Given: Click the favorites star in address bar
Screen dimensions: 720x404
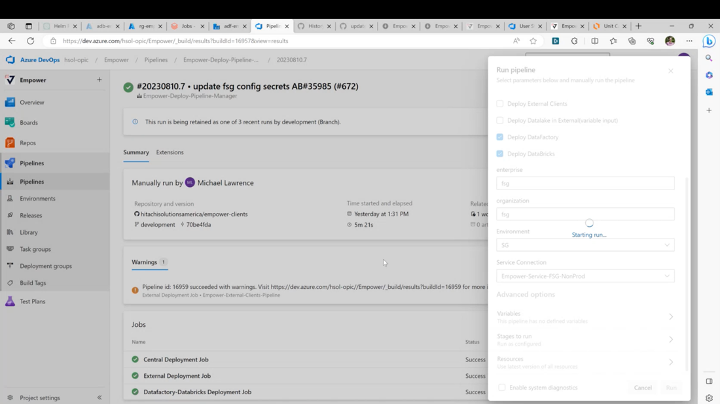Looking at the screenshot, I should coord(533,41).
